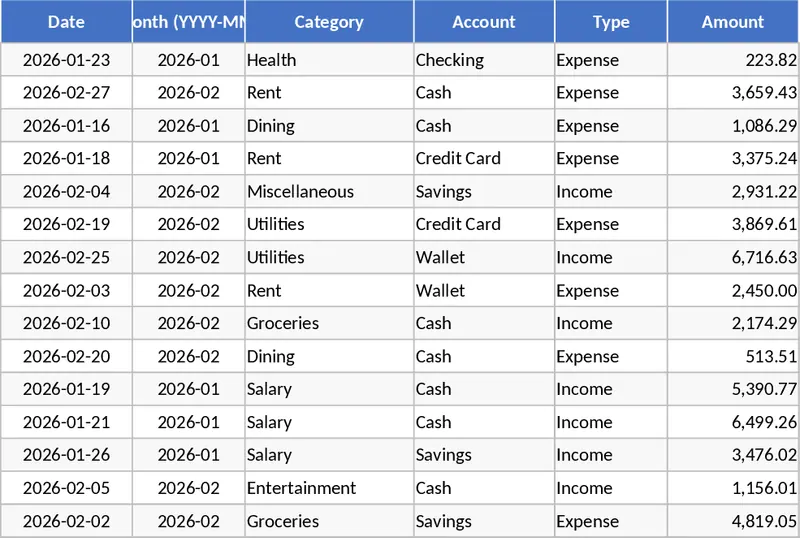
Task: Select the Month (YYYY-MM) column header
Action: point(188,22)
